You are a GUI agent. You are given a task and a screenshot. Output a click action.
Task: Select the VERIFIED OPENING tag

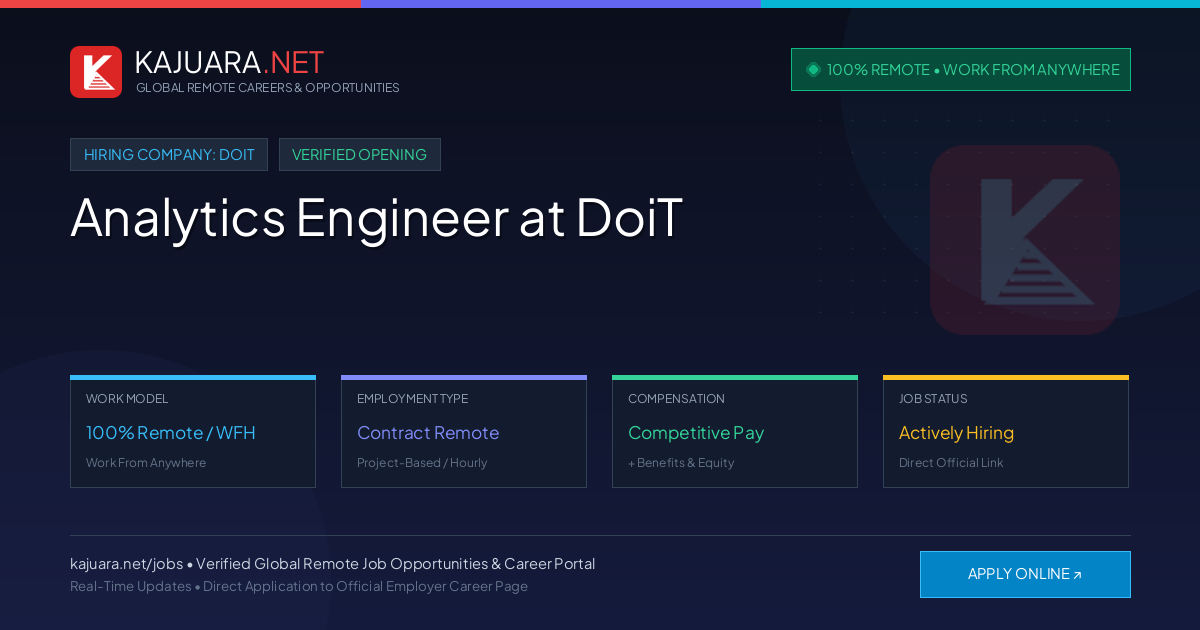click(360, 155)
